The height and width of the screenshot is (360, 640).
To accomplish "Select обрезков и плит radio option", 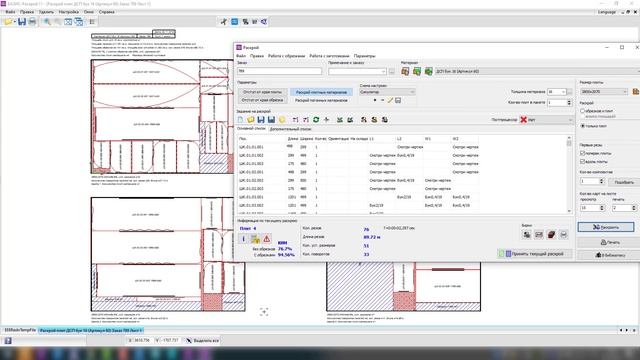I will (x=582, y=111).
